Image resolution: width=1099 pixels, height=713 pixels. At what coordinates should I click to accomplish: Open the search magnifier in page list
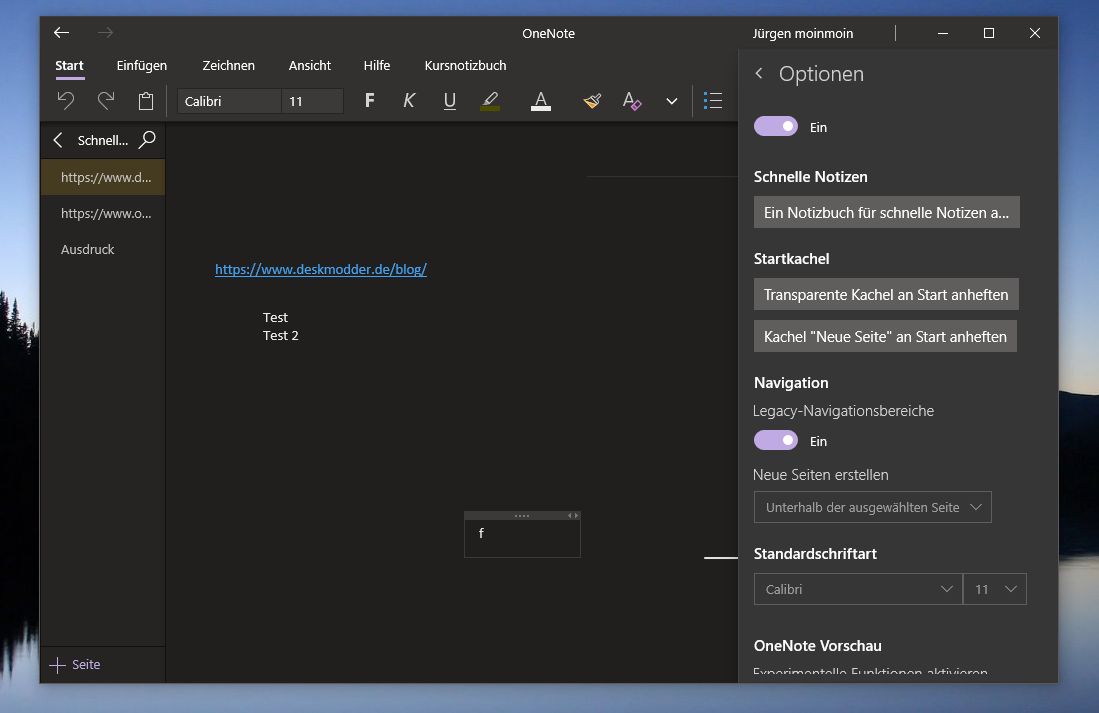(147, 140)
